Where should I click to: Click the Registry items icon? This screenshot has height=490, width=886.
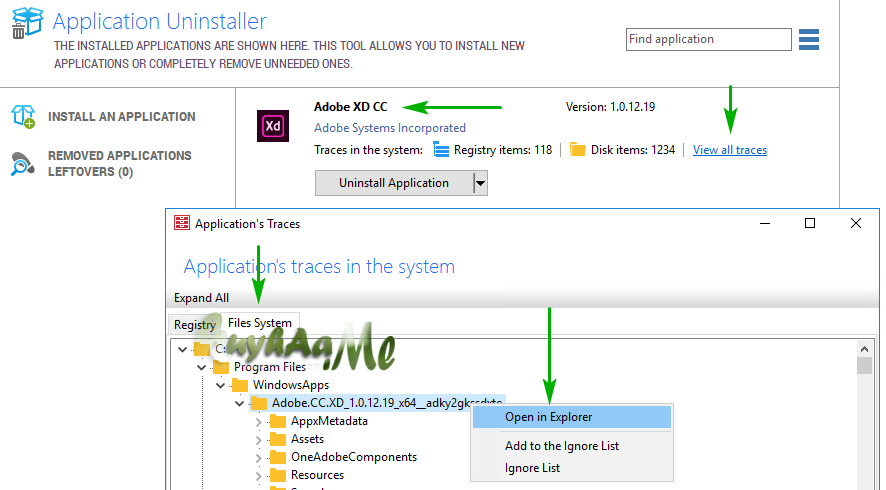point(441,150)
